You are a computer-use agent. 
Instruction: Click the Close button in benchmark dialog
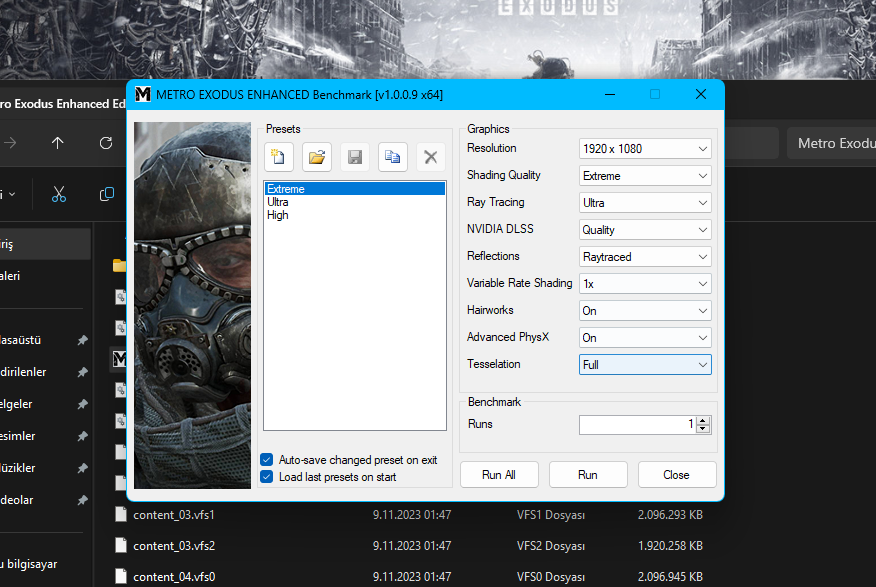click(x=677, y=475)
